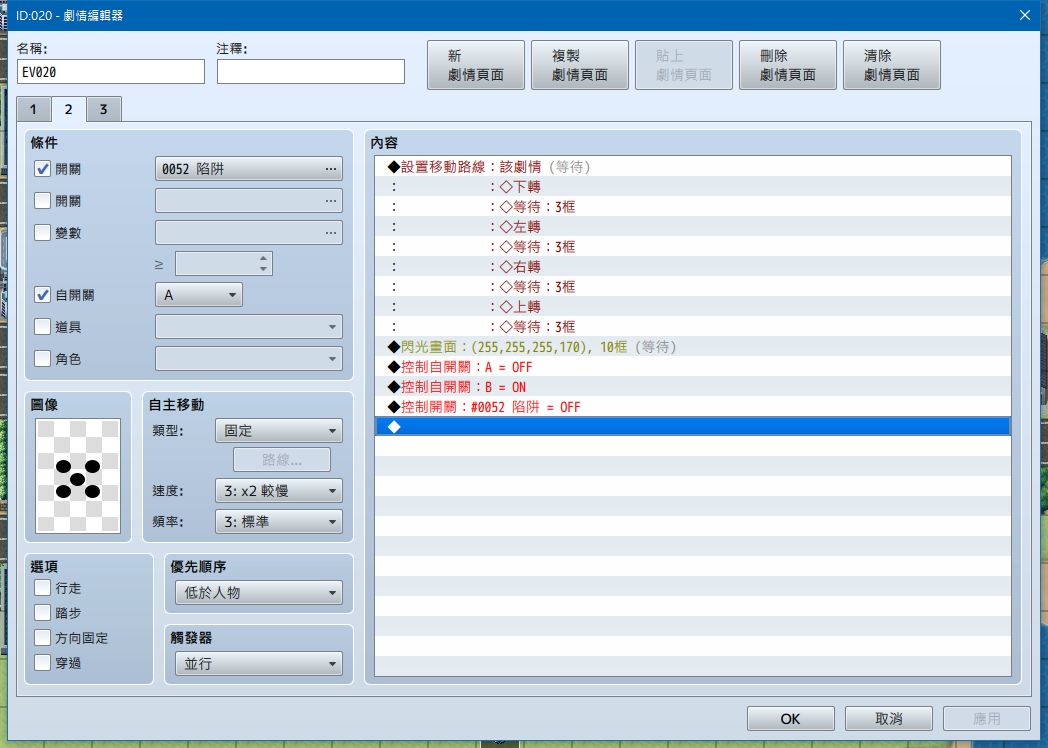Click the 注釋 input field

tap(311, 72)
